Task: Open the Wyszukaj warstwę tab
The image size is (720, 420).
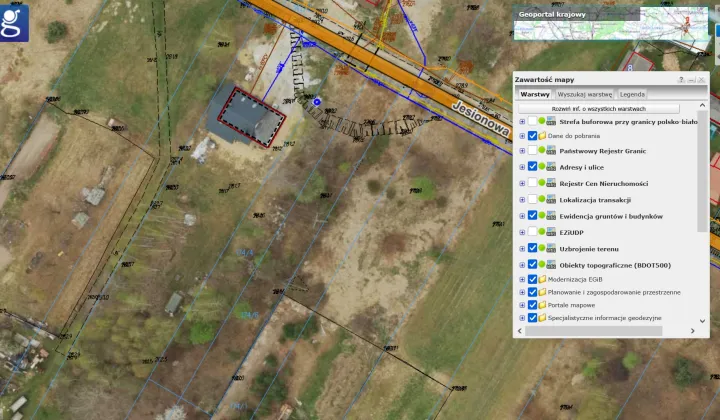Action: [x=585, y=94]
